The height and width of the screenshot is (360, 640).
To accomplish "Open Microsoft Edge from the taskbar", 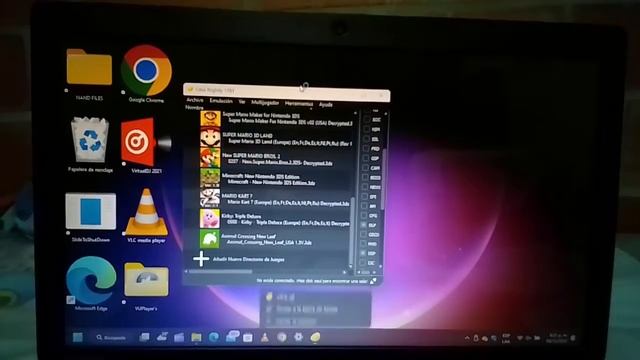I will (x=213, y=337).
